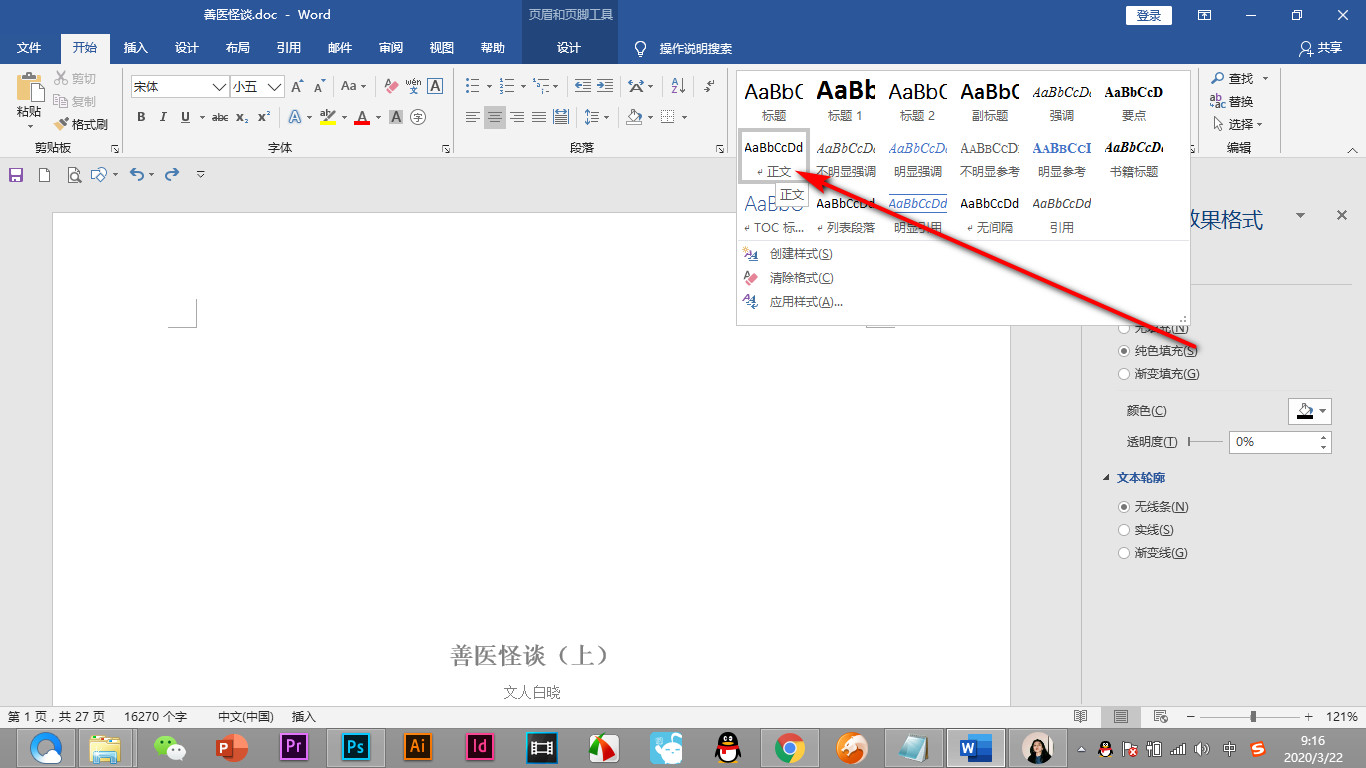Switch to the 插入 ribbon tab
Viewport: 1366px width, 768px height.
click(136, 47)
